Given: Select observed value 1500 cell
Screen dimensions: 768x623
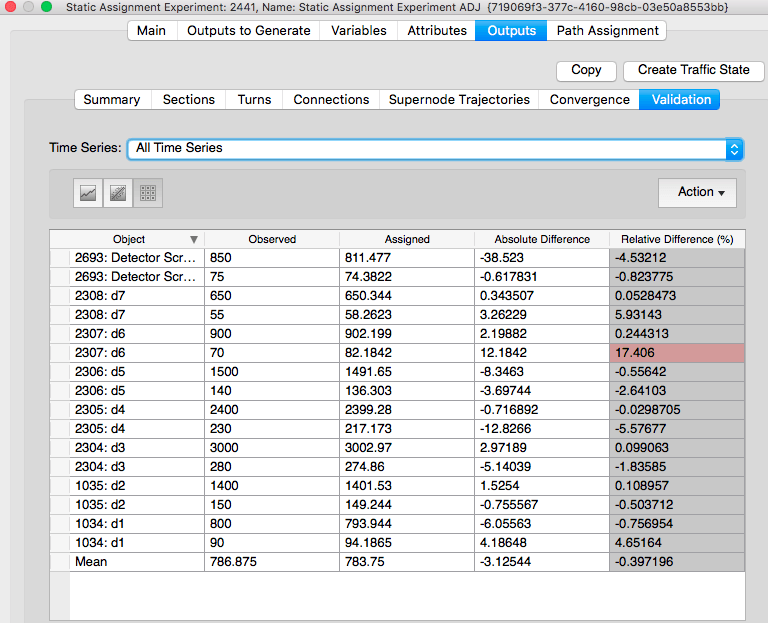Looking at the screenshot, I should 272,372.
